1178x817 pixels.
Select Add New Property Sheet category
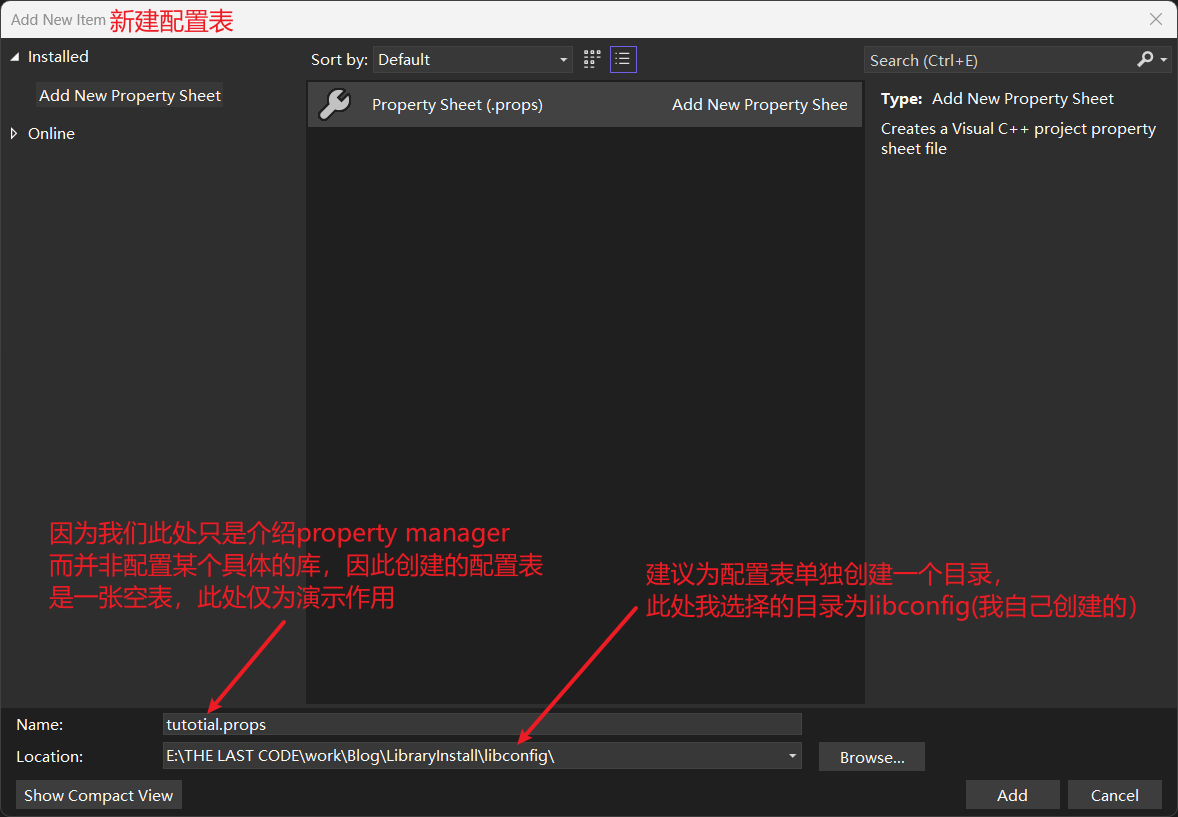[130, 95]
